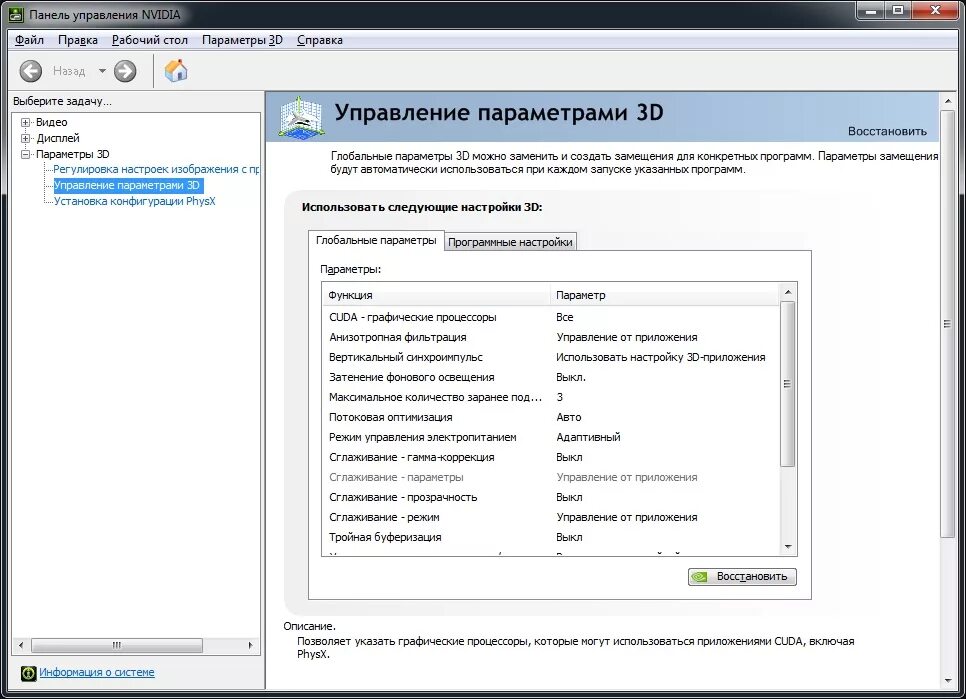Collapse the Параметры 3D tree node

pyautogui.click(x=26, y=154)
